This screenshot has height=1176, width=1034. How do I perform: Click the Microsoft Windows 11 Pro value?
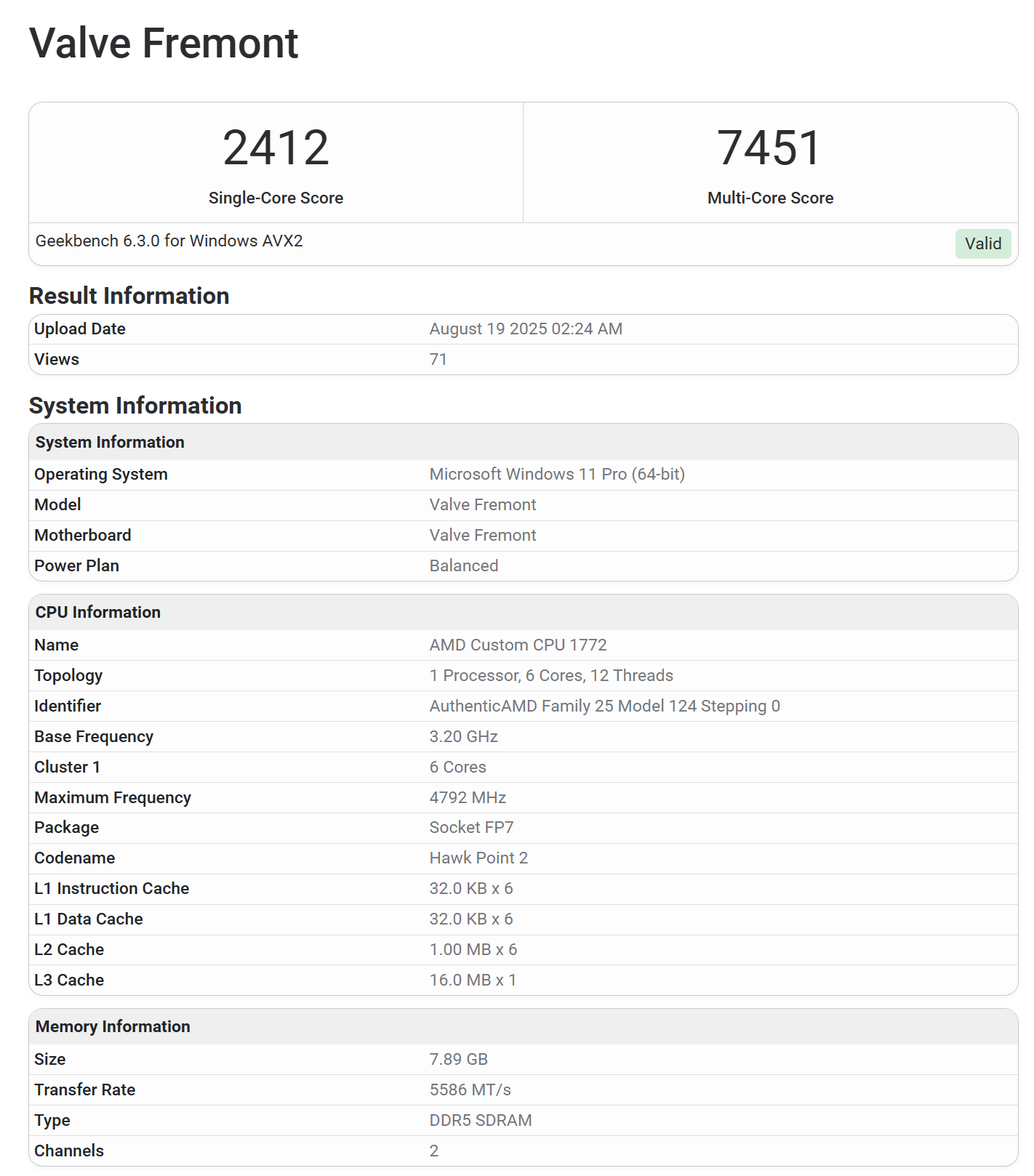(556, 474)
